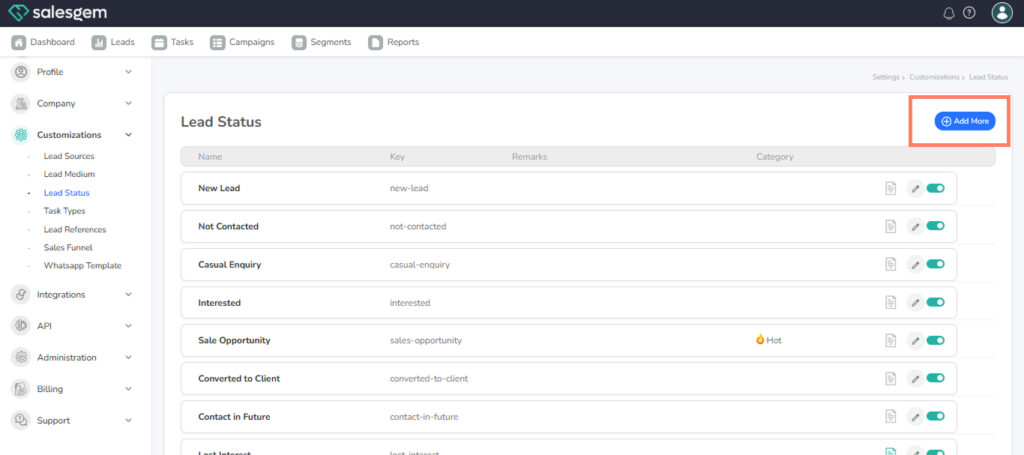Image resolution: width=1024 pixels, height=455 pixels.
Task: Open the Campaigns tab
Action: 242,42
